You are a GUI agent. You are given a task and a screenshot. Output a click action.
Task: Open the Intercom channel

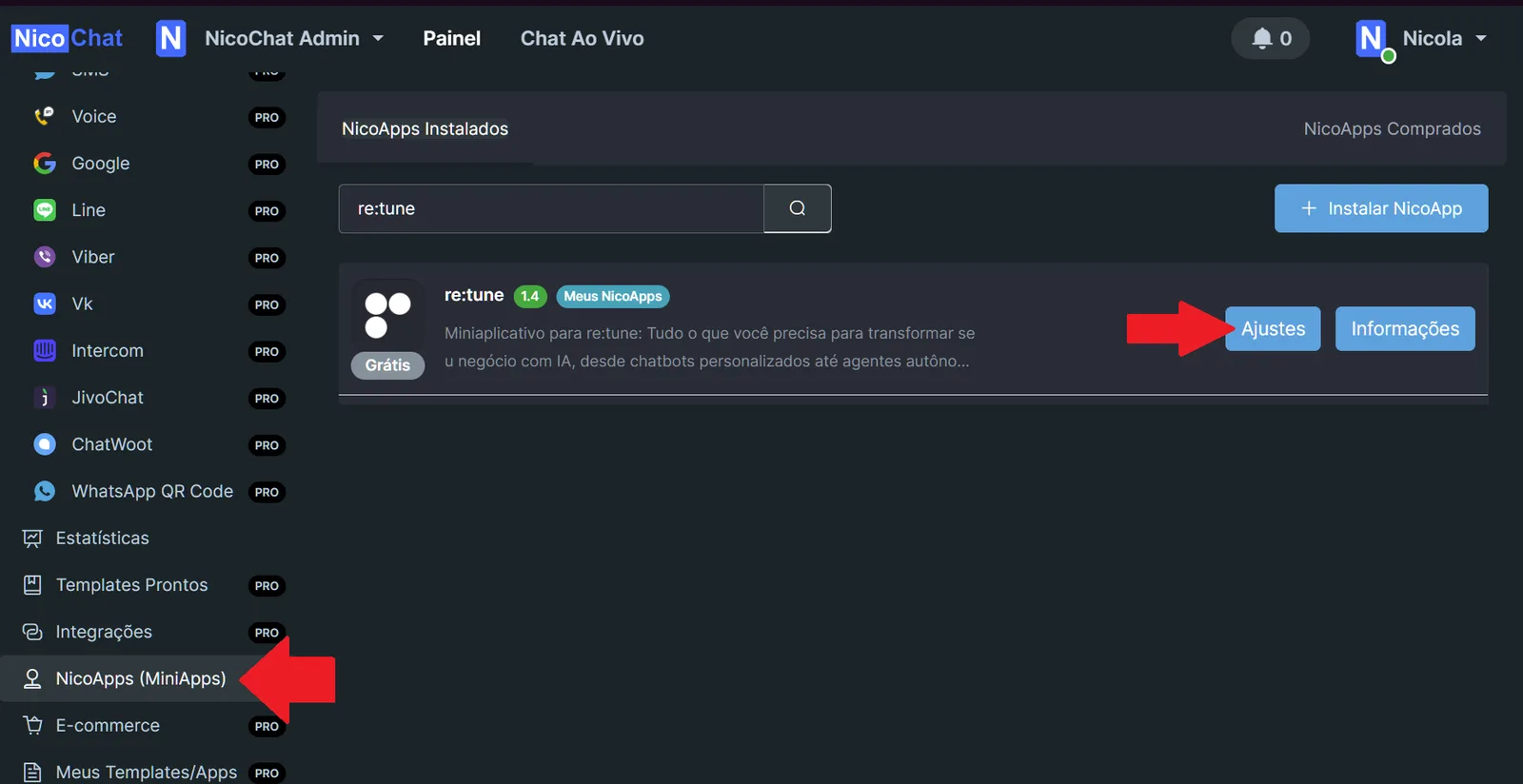108,350
